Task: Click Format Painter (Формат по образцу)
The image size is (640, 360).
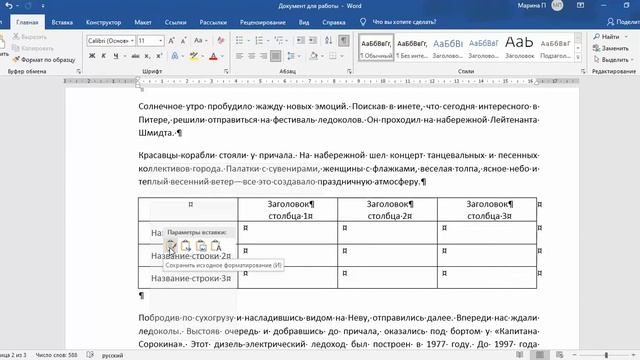Action: (44, 60)
